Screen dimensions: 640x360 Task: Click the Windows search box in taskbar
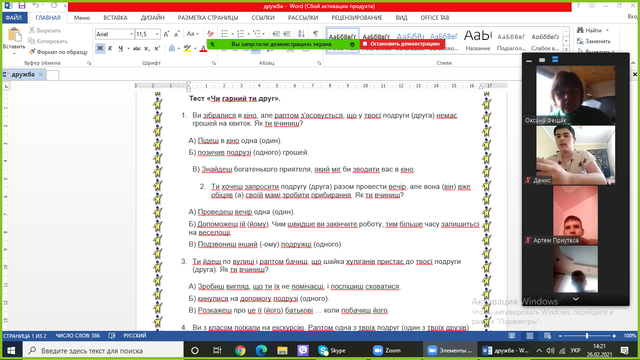point(103,350)
